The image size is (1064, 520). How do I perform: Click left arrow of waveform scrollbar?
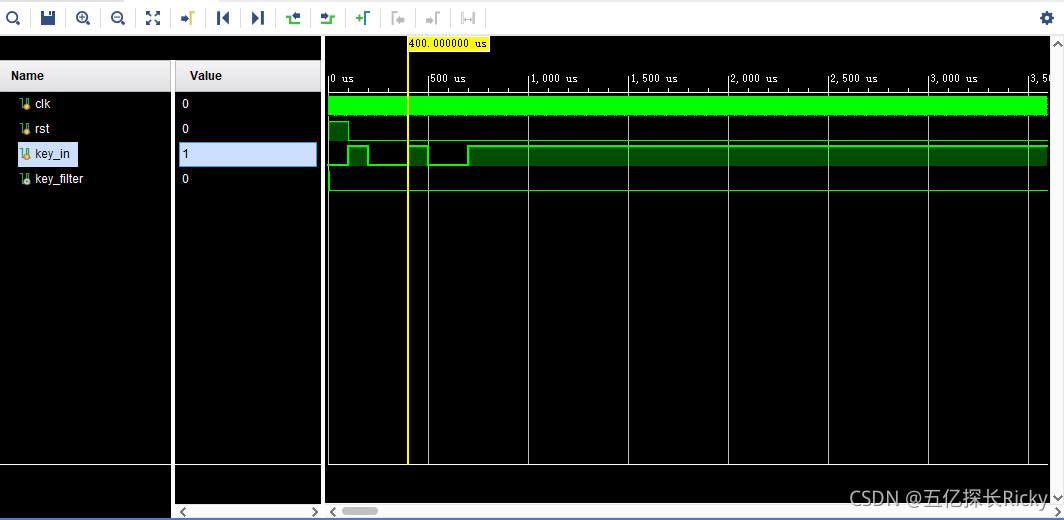pos(332,510)
